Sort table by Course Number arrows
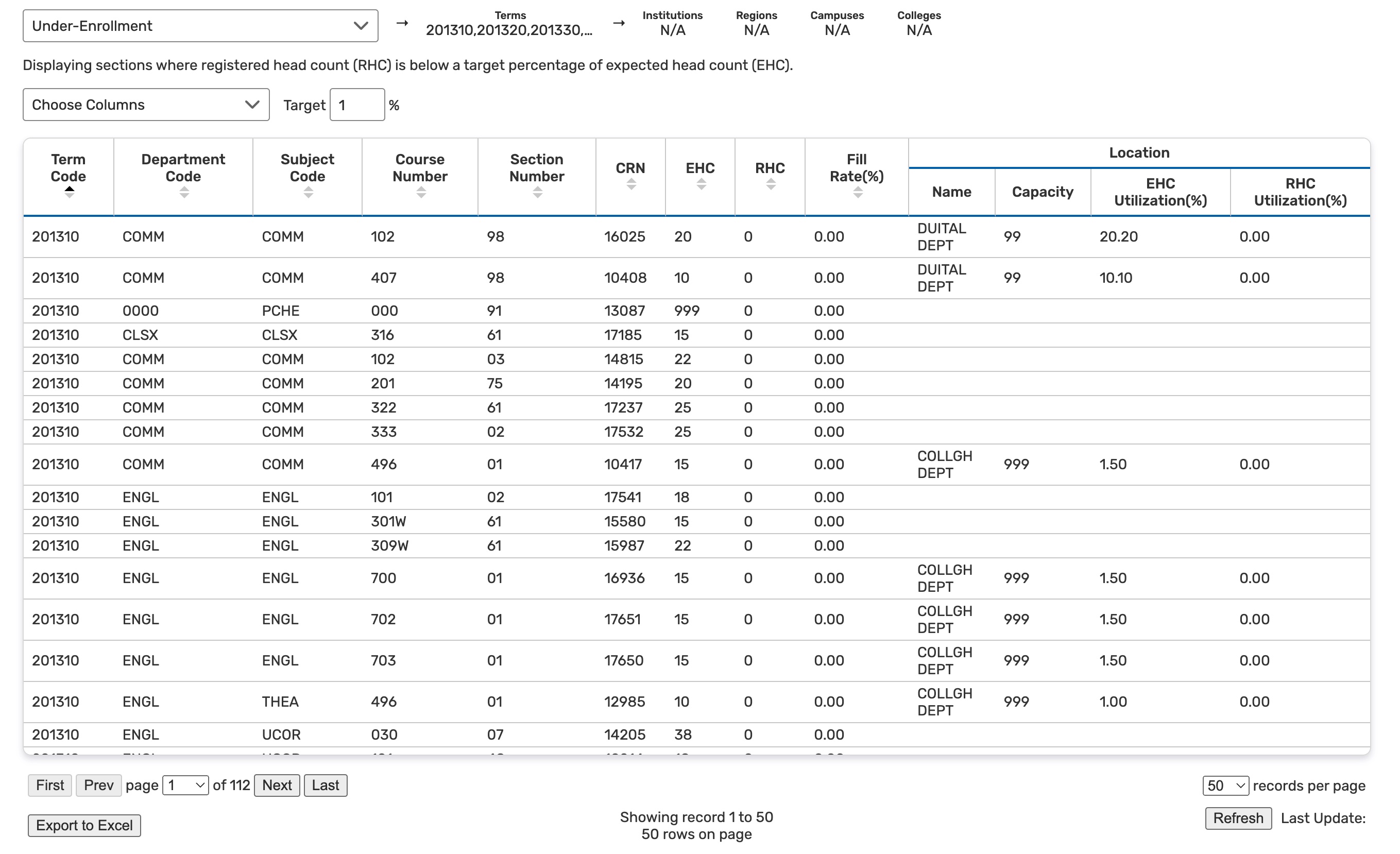The width and height of the screenshot is (1400, 854). [420, 193]
